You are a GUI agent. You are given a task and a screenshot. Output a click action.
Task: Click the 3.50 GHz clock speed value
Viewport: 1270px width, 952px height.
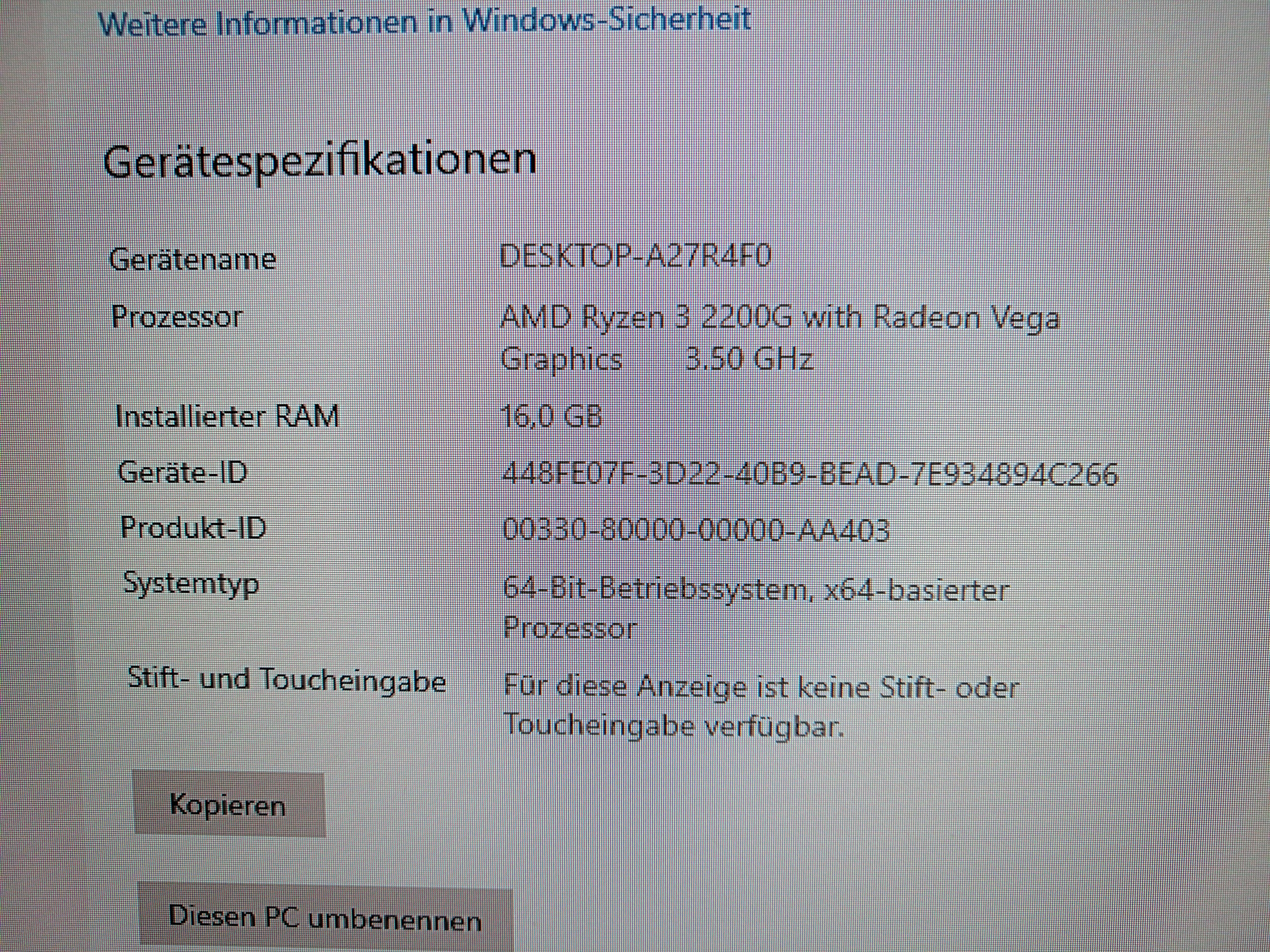click(x=749, y=360)
